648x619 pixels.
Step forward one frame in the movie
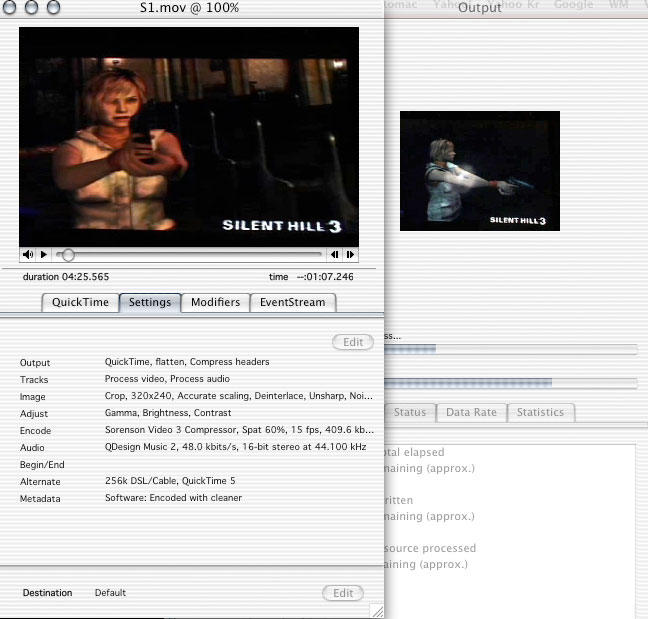351,255
